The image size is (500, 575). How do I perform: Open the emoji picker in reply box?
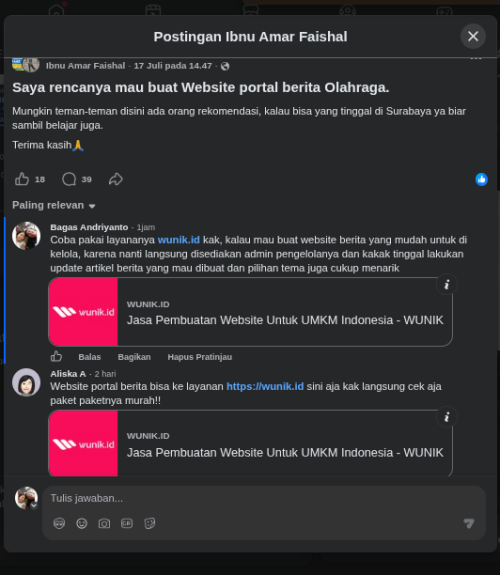pos(82,523)
